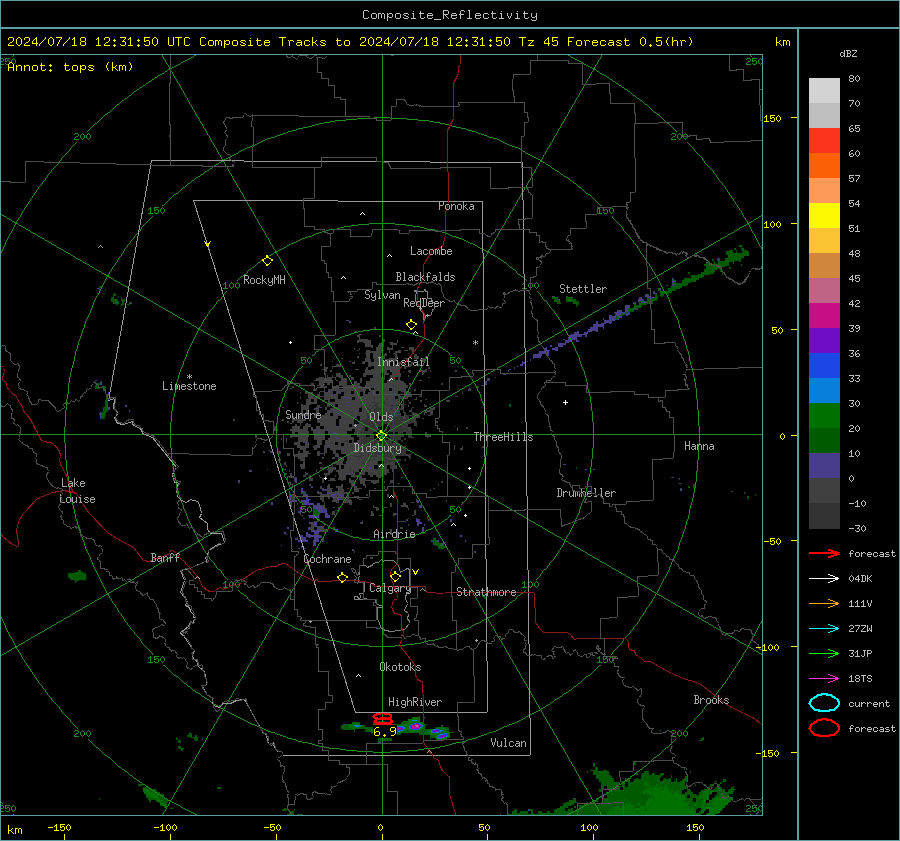Image resolution: width=900 pixels, height=841 pixels.
Task: Click the Blackfalds town label
Action: 425,277
